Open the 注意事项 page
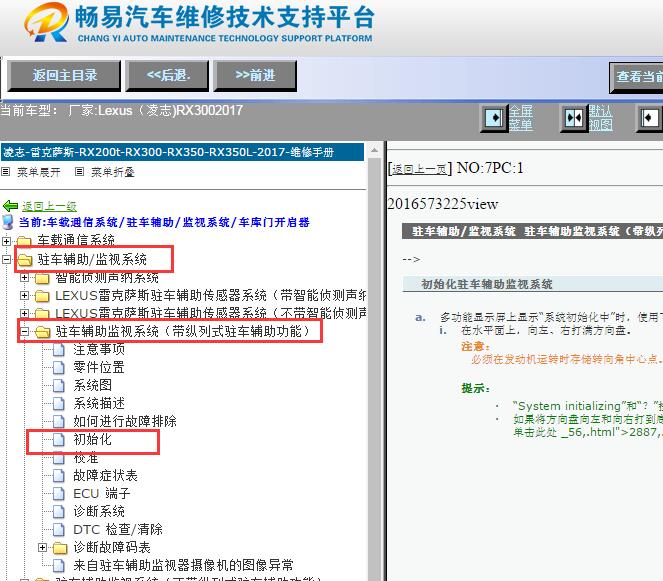The height and width of the screenshot is (581, 663). click(99, 349)
